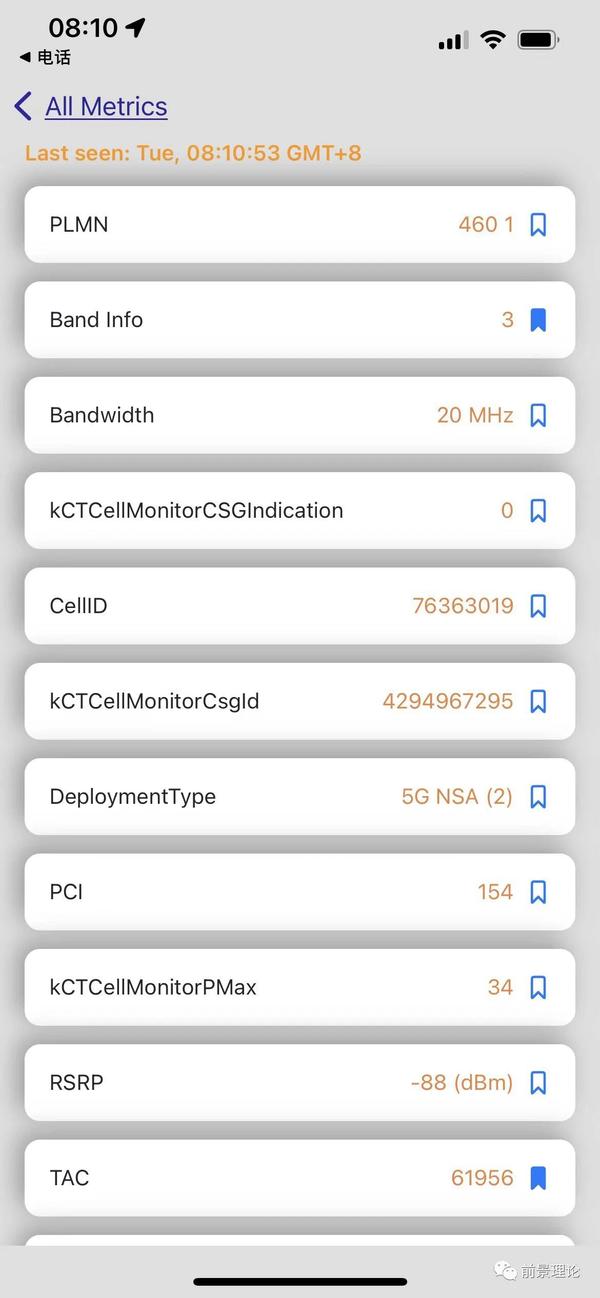Bookmark the DeploymentType metric

pyautogui.click(x=538, y=796)
